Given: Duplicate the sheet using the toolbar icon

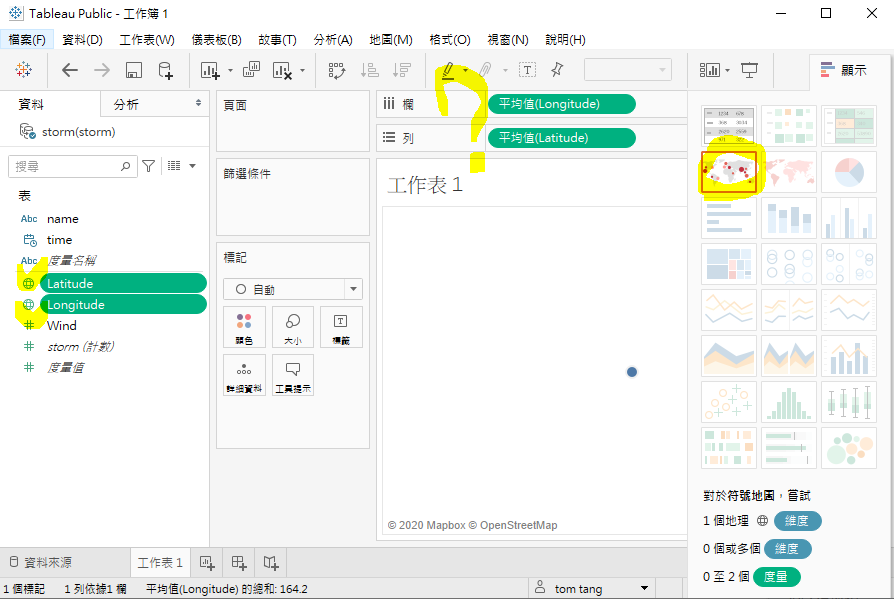Looking at the screenshot, I should pos(251,70).
